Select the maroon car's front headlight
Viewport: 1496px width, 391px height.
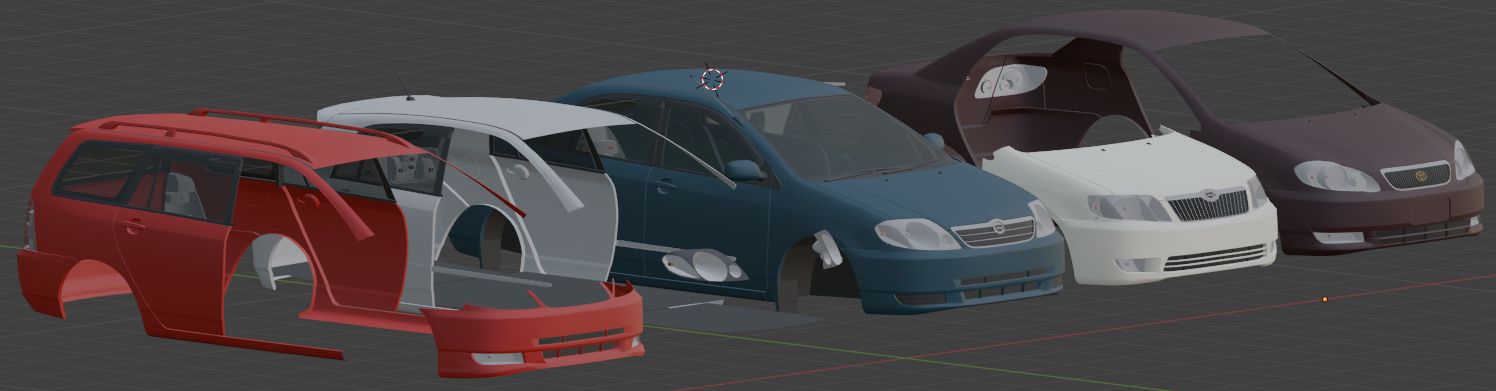pos(1336,176)
